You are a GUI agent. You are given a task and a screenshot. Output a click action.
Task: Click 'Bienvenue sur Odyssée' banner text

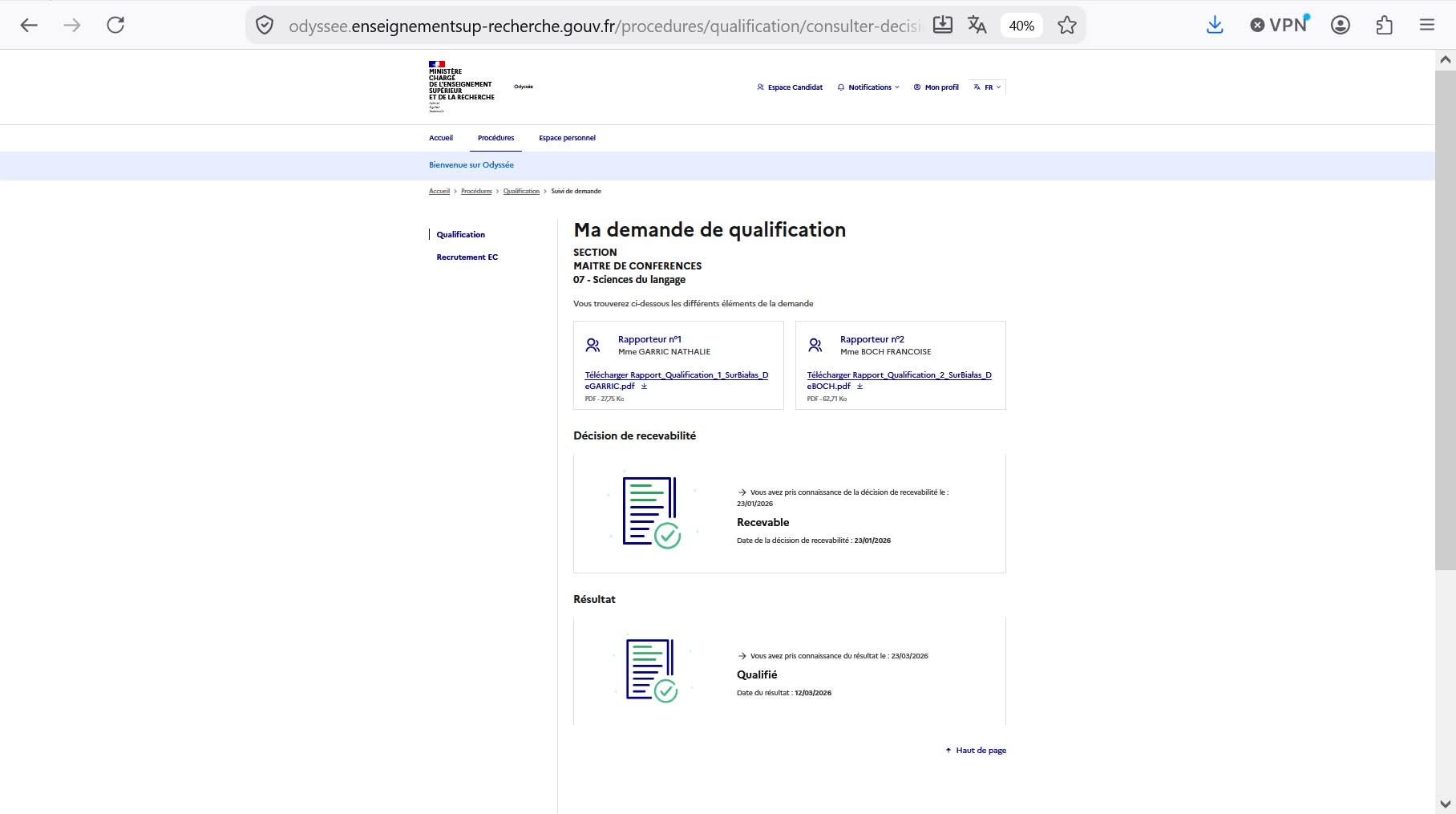471,165
